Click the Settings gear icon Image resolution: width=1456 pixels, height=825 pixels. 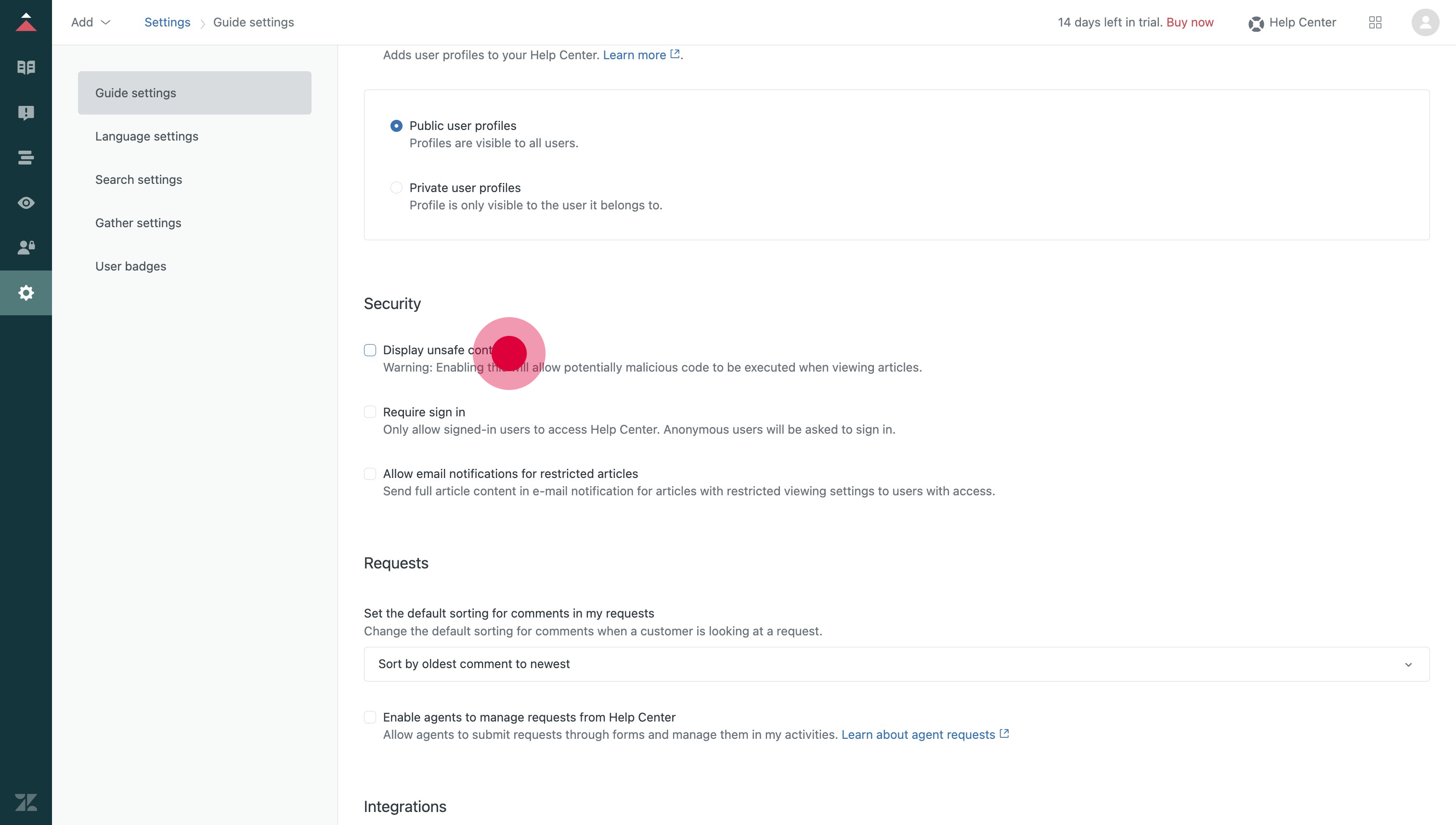click(x=26, y=293)
